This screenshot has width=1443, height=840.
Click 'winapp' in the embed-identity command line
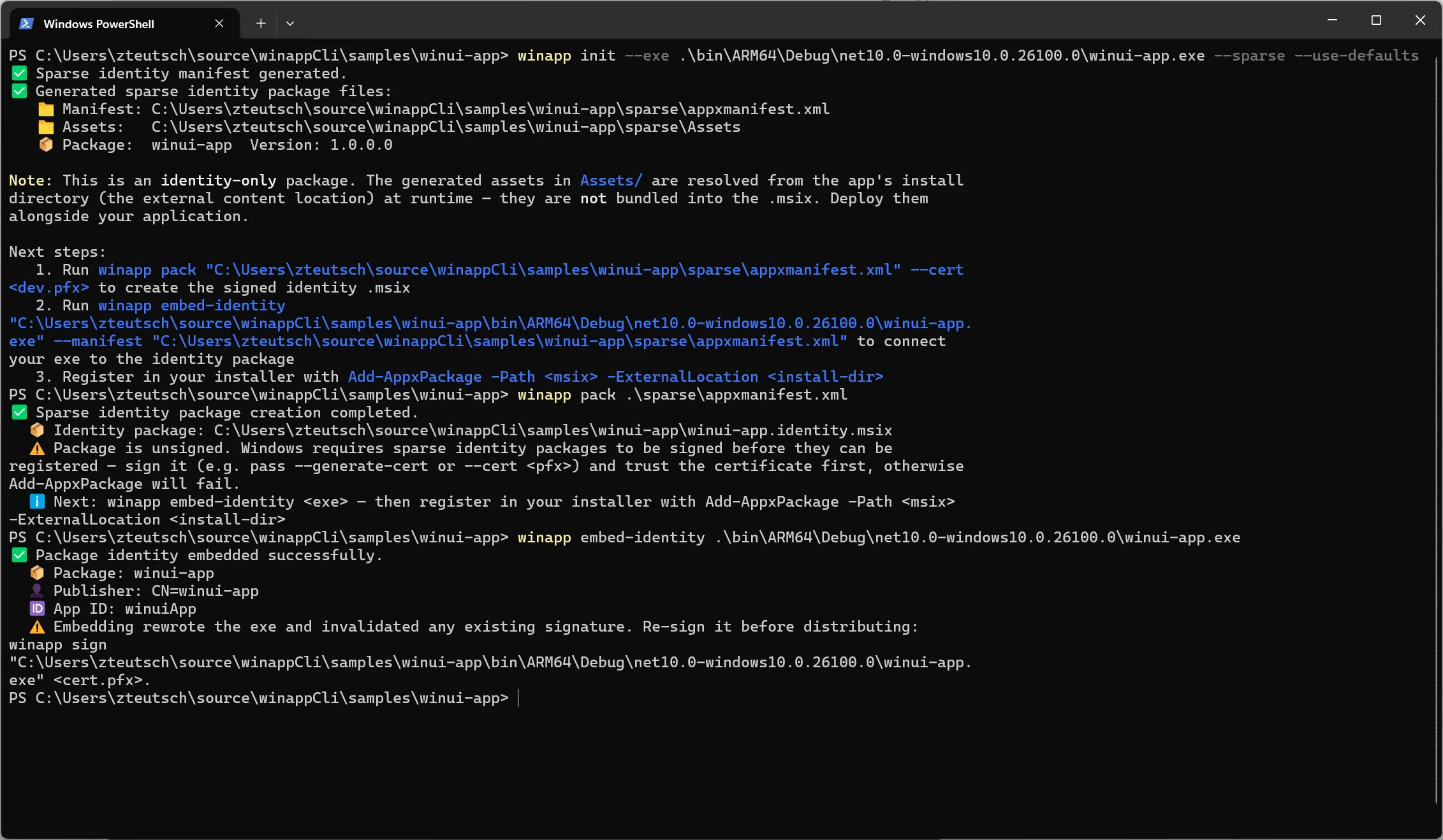click(x=545, y=537)
